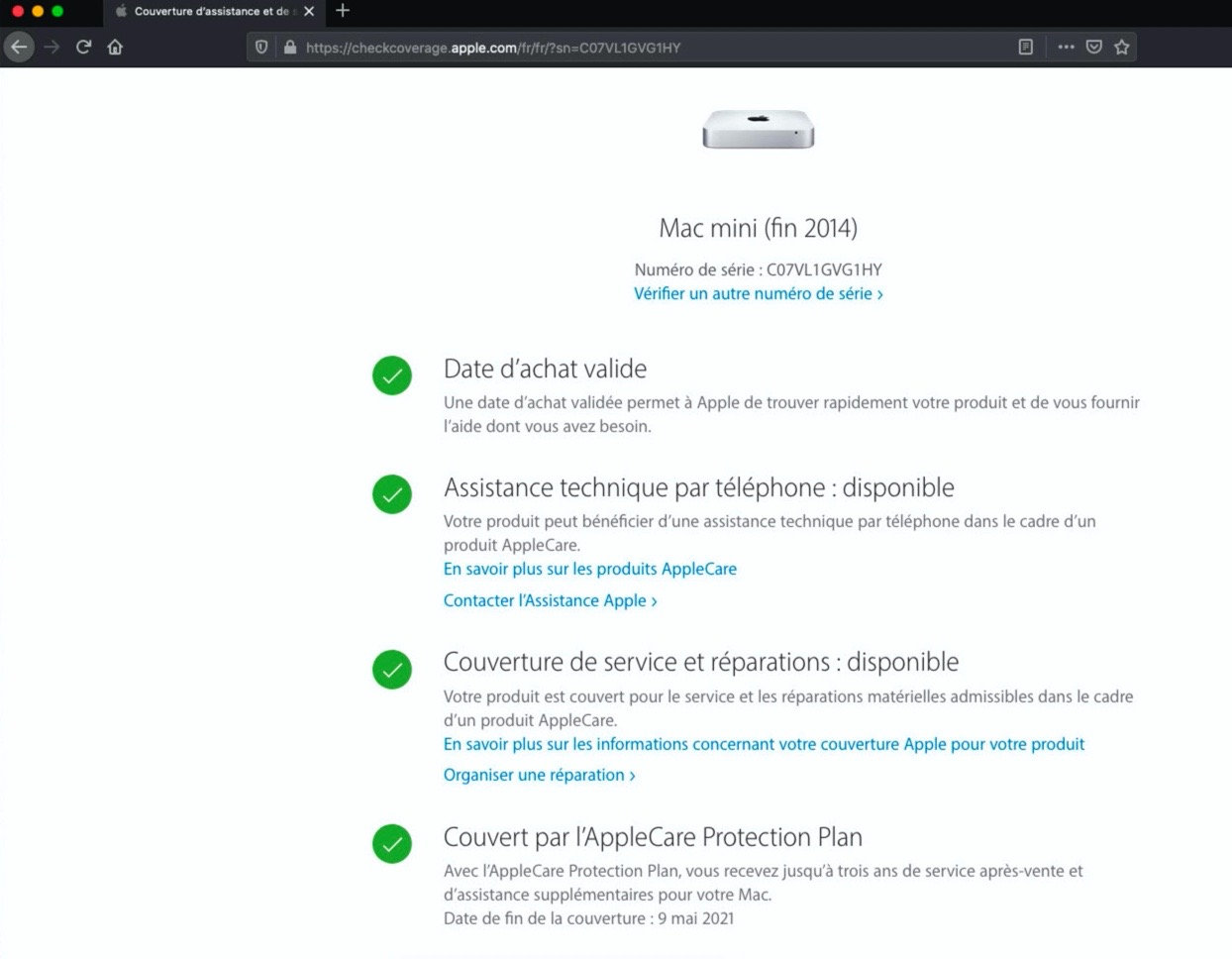Reload the page with the refresh icon
Image resolution: width=1232 pixels, height=959 pixels.
tap(84, 47)
